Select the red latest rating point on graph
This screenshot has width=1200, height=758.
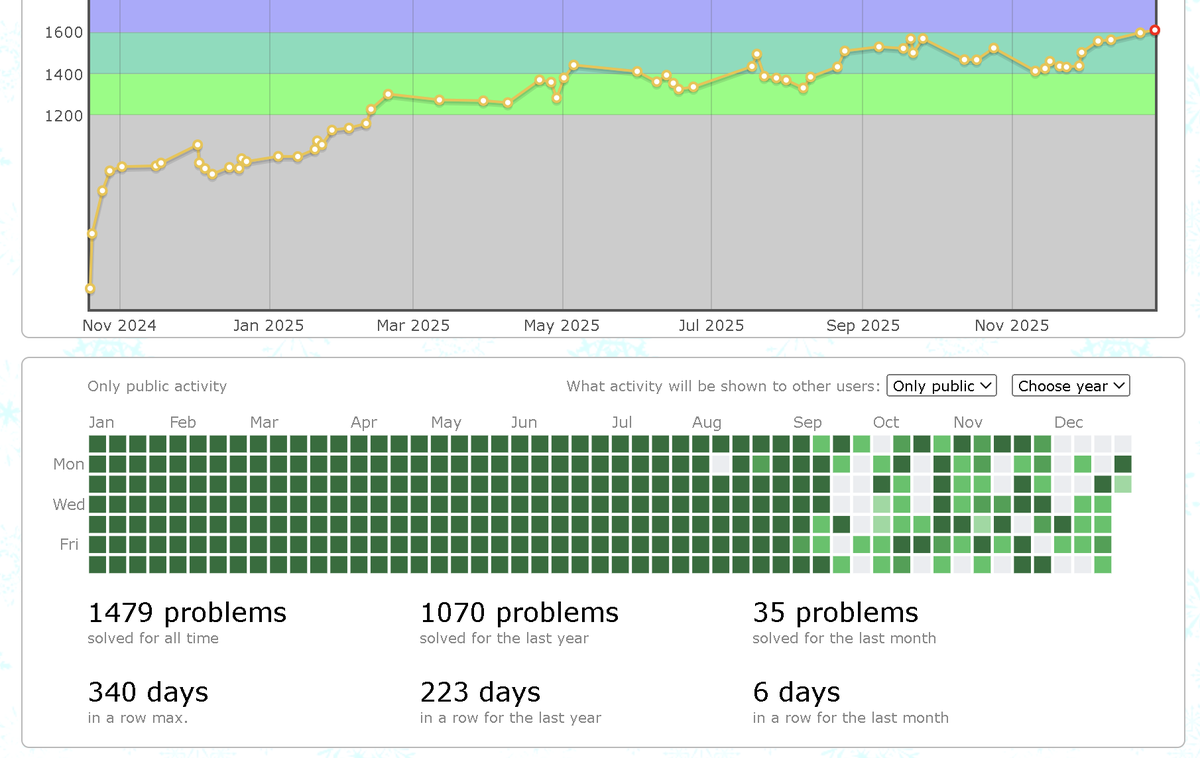[x=1155, y=30]
